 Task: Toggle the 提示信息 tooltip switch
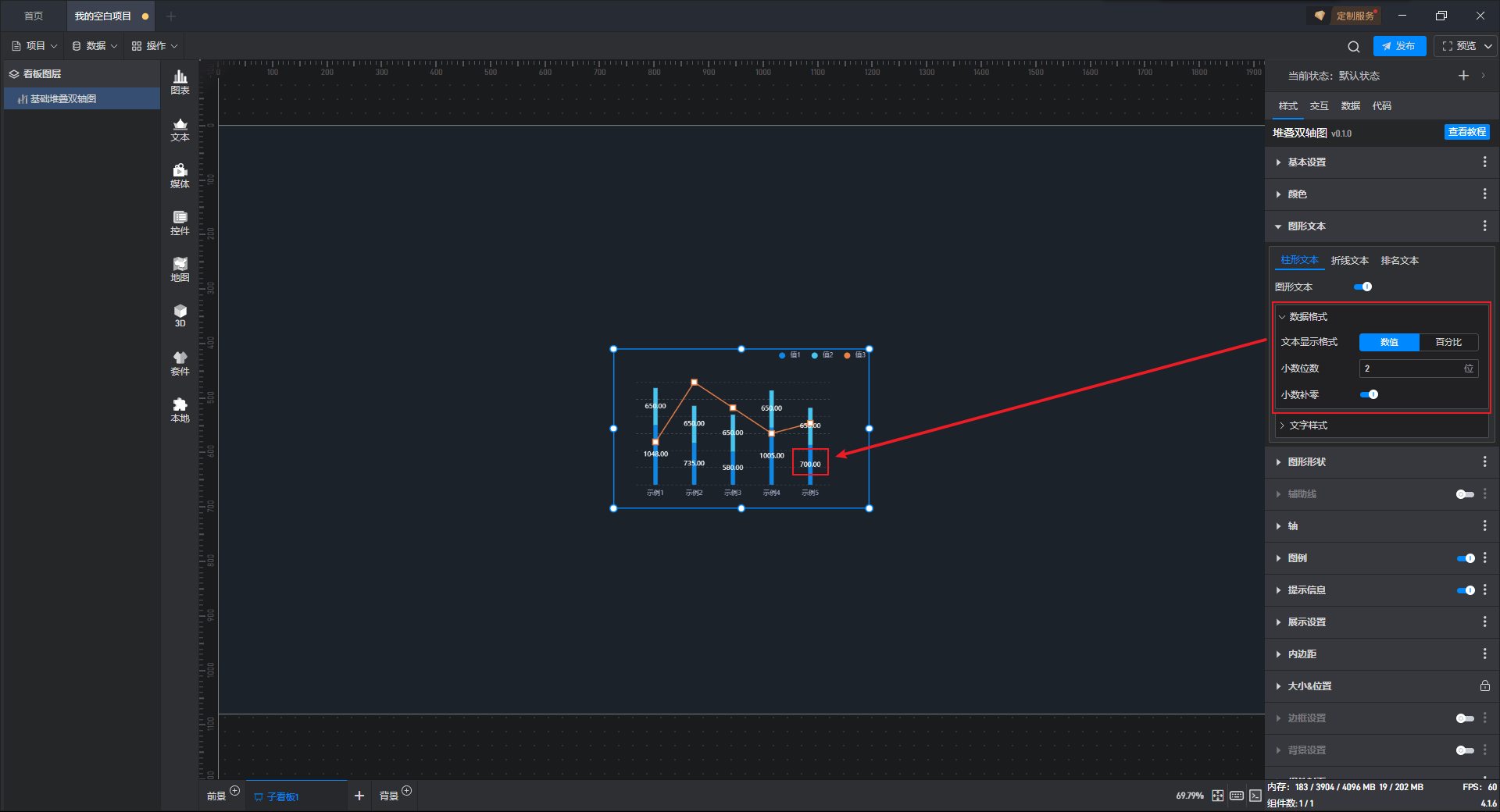tap(1466, 590)
